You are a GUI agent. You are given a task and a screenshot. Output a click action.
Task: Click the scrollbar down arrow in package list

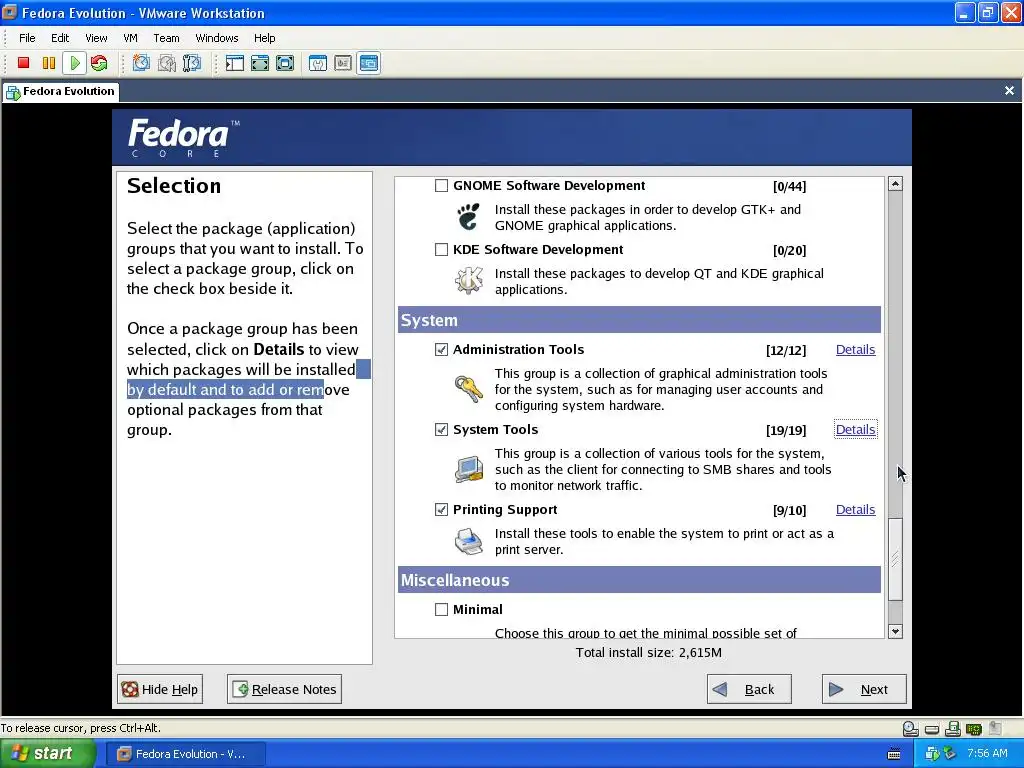coord(895,631)
